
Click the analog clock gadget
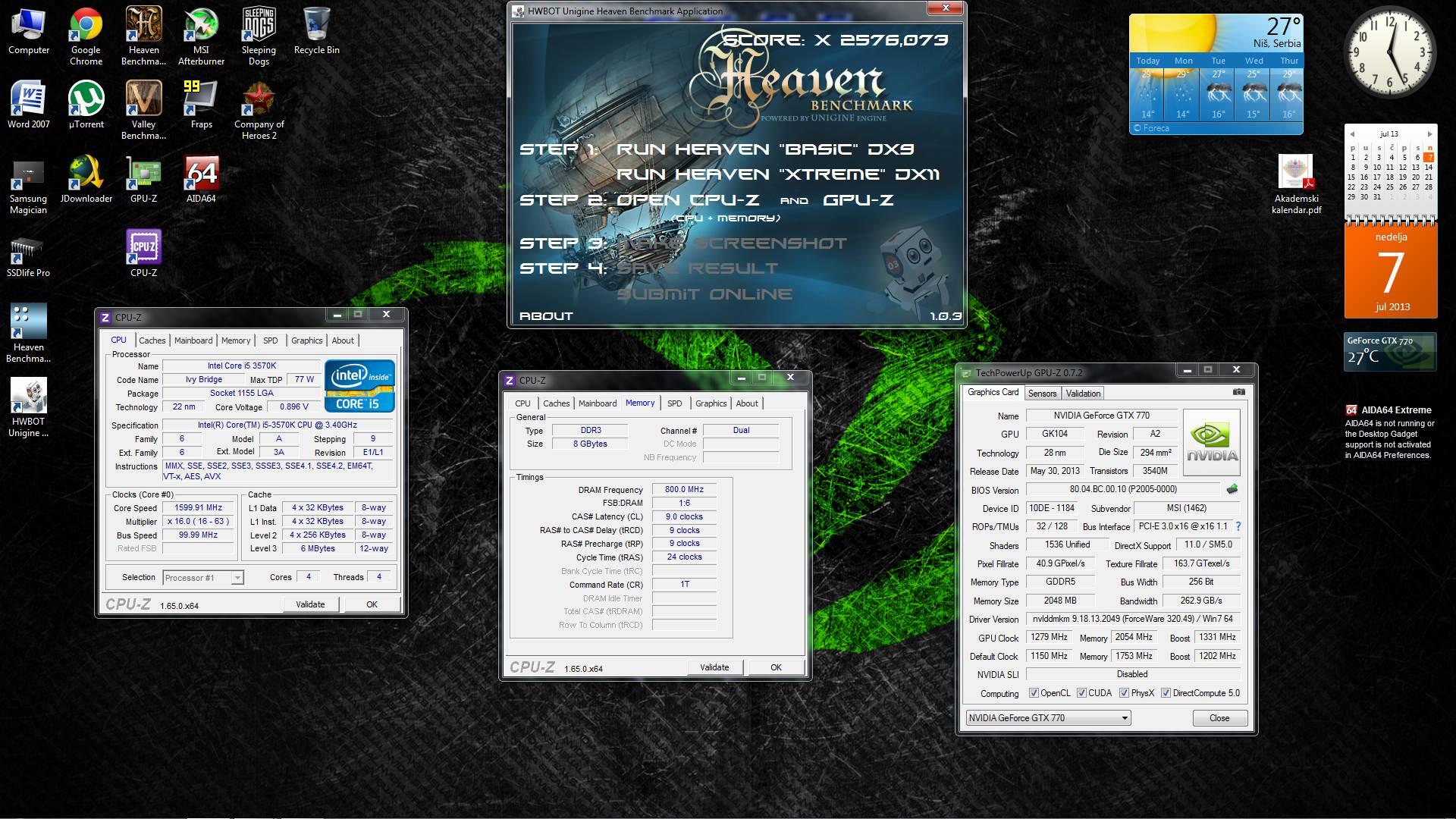click(1390, 52)
